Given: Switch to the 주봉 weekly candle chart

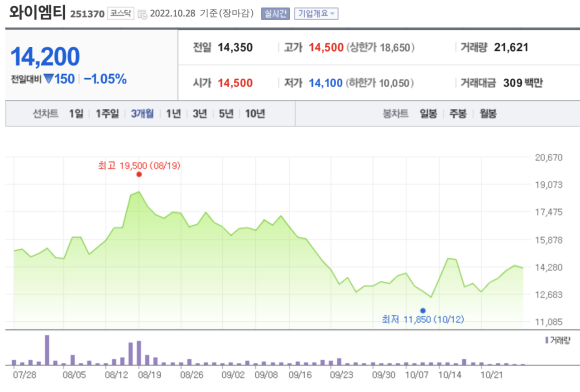Looking at the screenshot, I should [458, 114].
